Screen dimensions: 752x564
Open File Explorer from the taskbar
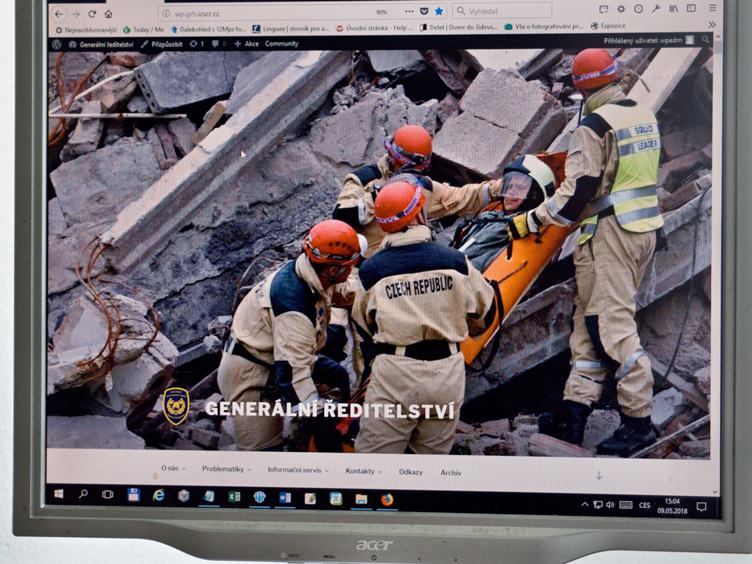(x=361, y=499)
